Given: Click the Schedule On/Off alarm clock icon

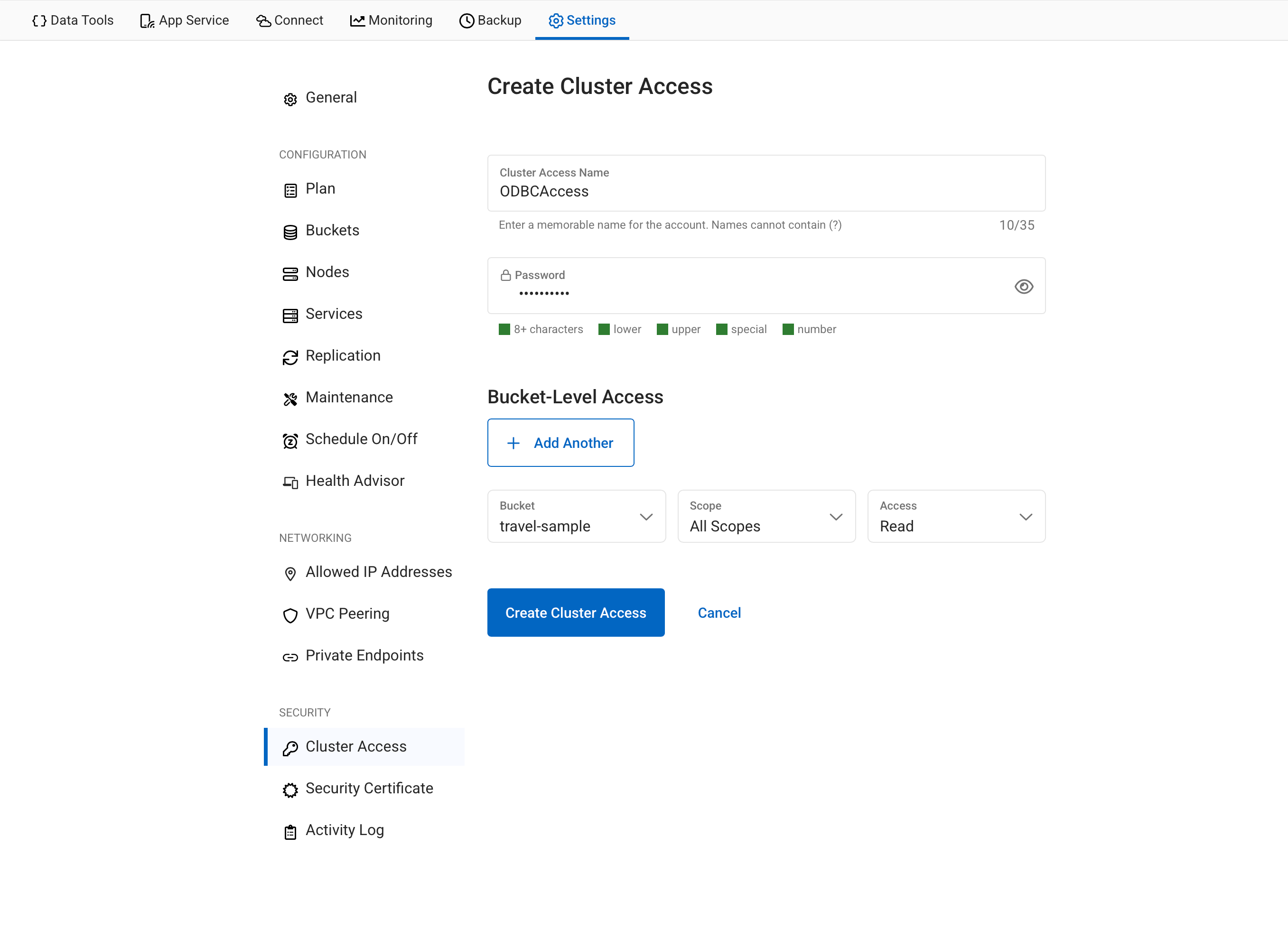Looking at the screenshot, I should point(290,441).
